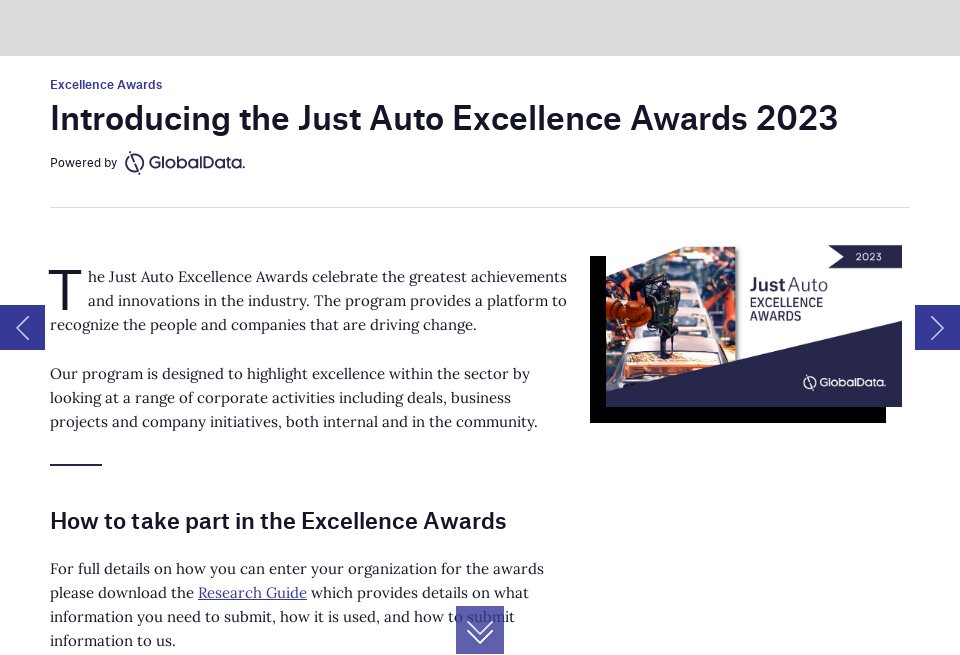Open the "Excellence Awards" category link
Screen dimensions: 960x655
coord(106,85)
